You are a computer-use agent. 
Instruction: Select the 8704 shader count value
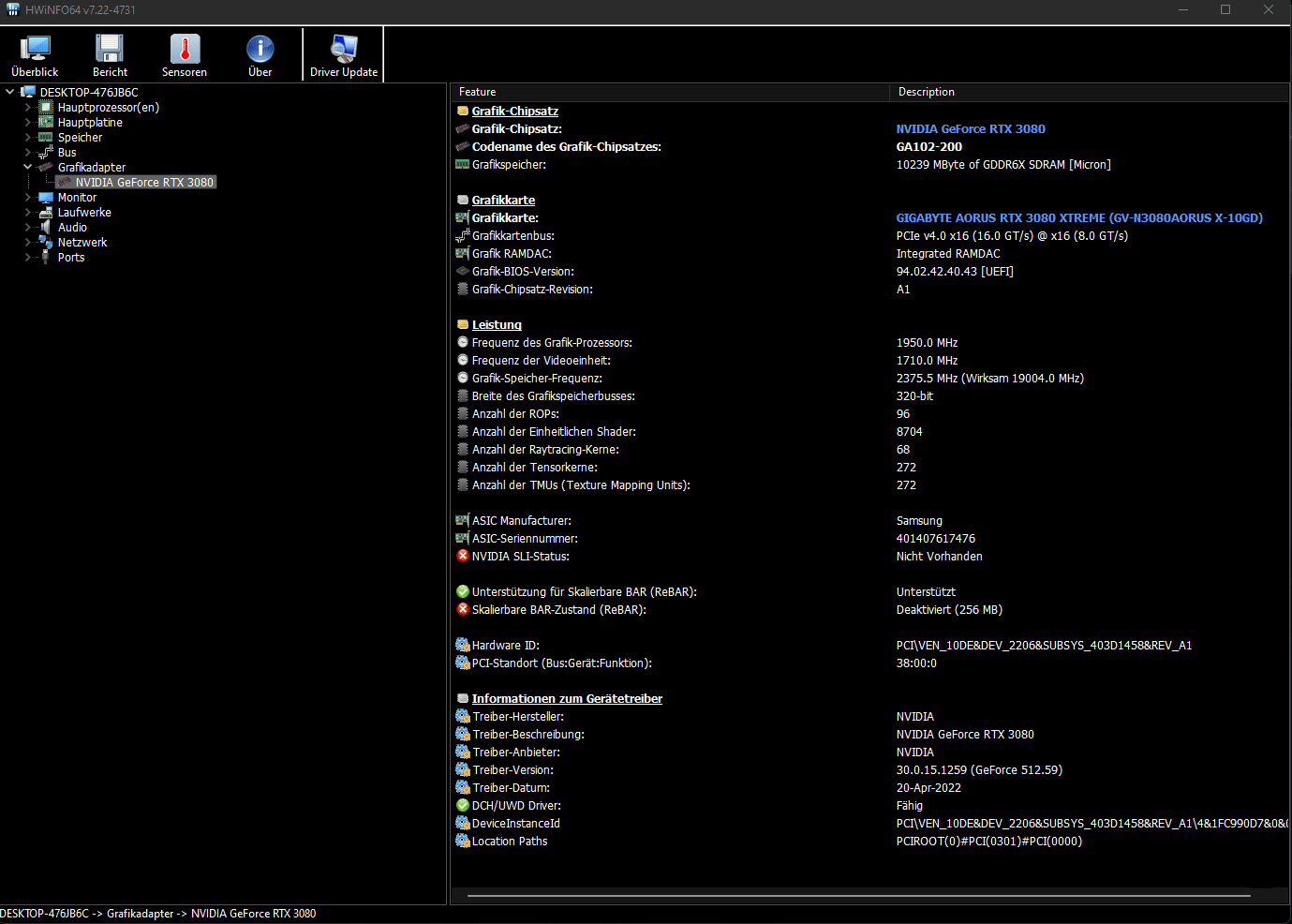pyautogui.click(x=909, y=432)
